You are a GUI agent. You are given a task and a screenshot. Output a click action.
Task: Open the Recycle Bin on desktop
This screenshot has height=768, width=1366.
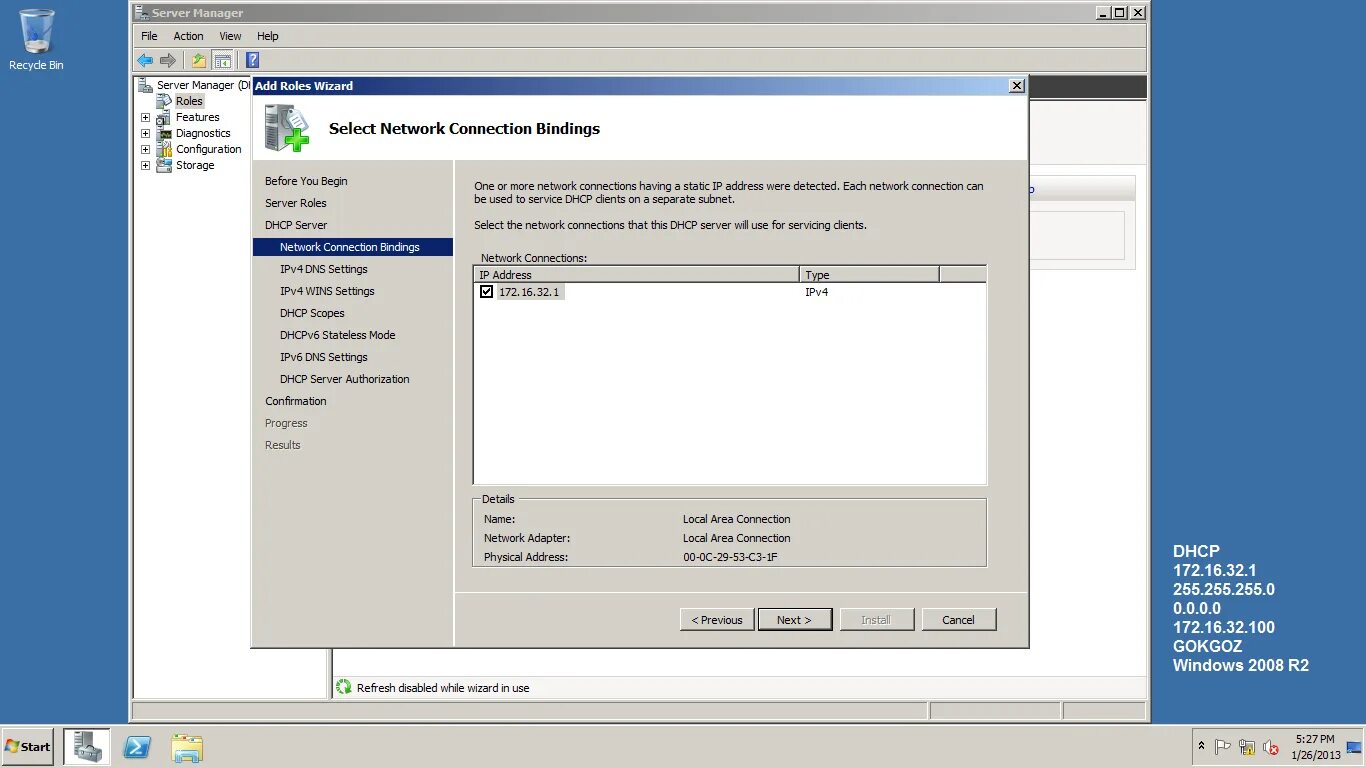[36, 40]
